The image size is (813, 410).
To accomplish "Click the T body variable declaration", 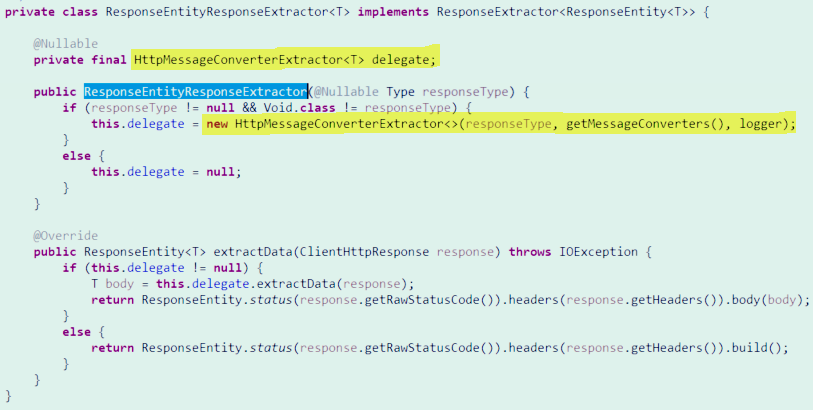I will tap(113, 284).
